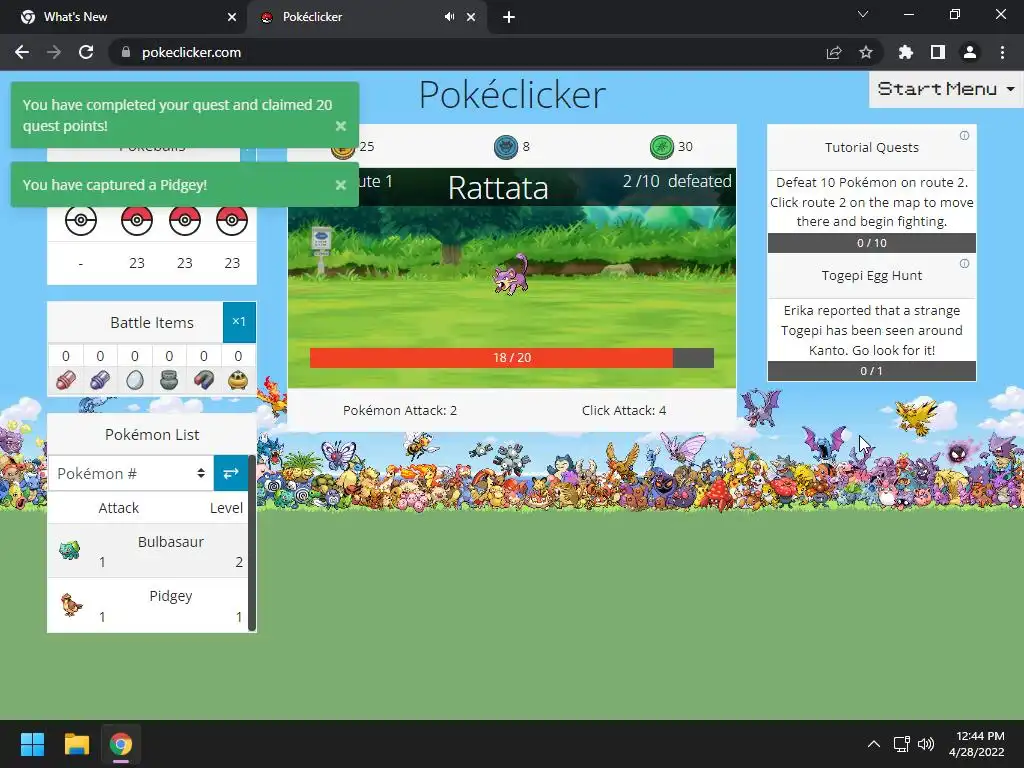
Task: Select the Item Magnet battle item
Action: click(204, 379)
